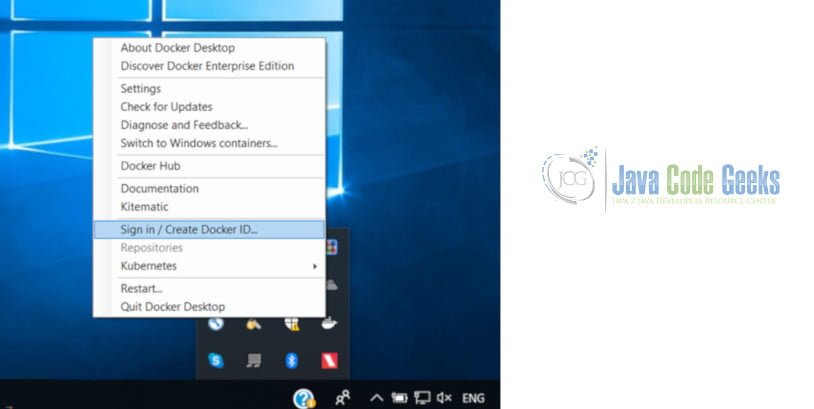Open the People taskbar icon
The height and width of the screenshot is (409, 814).
point(343,398)
